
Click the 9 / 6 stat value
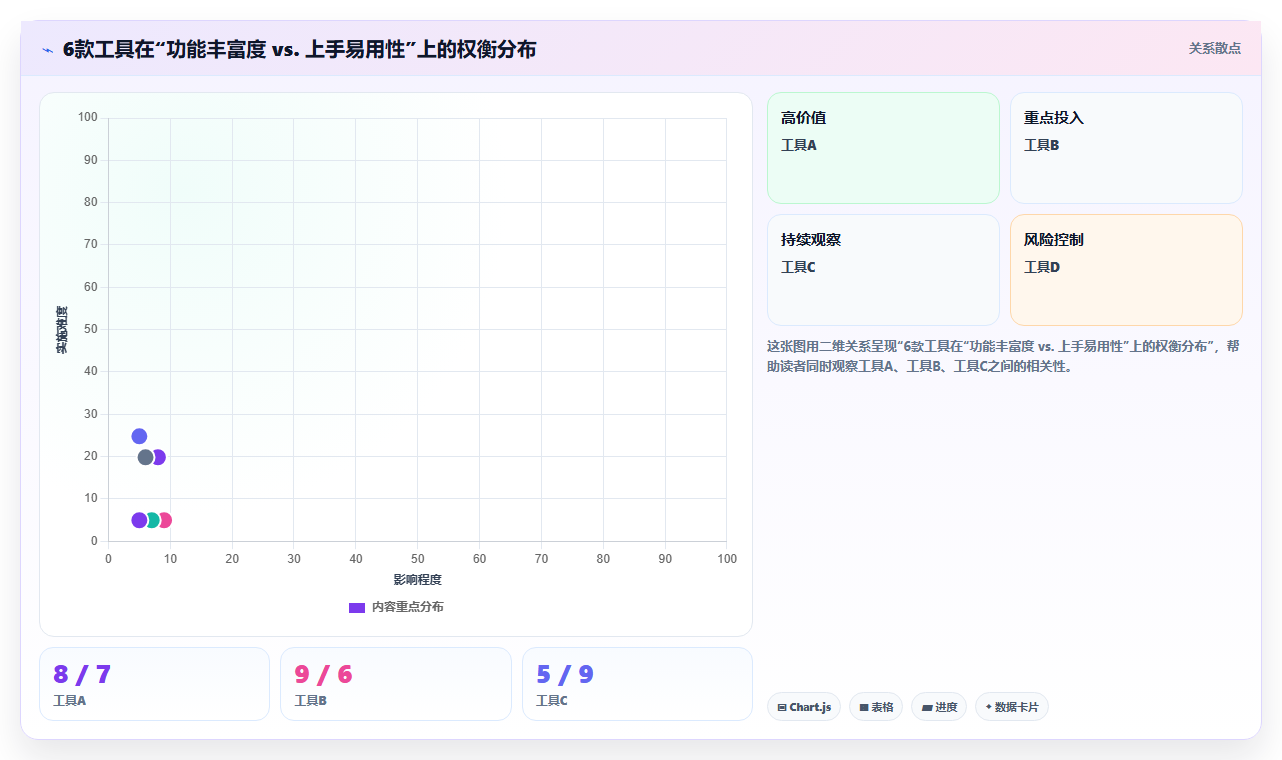323,675
